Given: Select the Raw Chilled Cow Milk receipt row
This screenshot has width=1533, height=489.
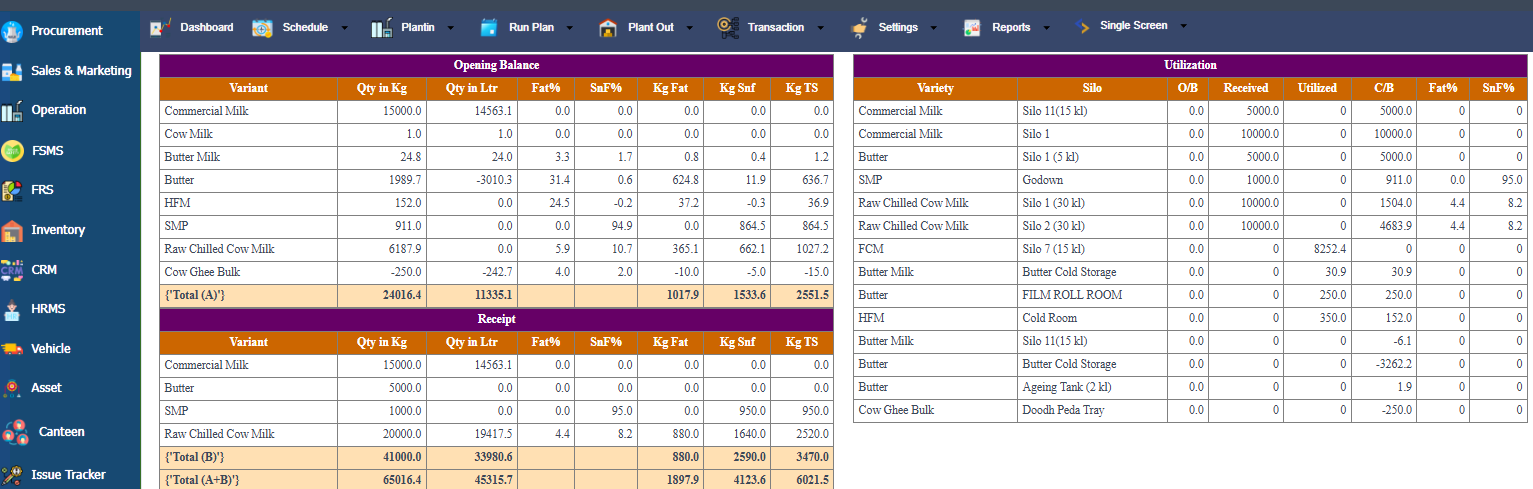Looking at the screenshot, I should (219, 434).
